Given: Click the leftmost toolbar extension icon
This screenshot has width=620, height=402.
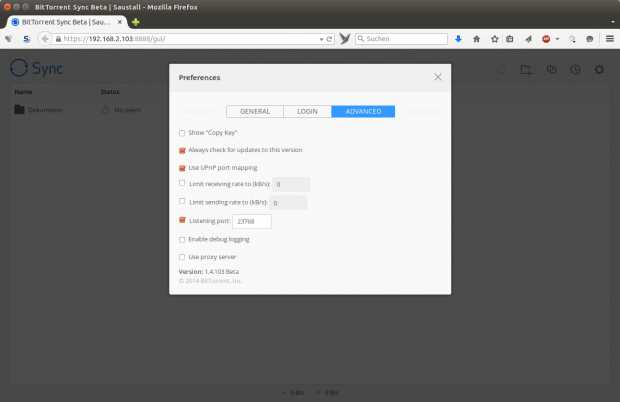Looking at the screenshot, I should pyautogui.click(x=8, y=39).
